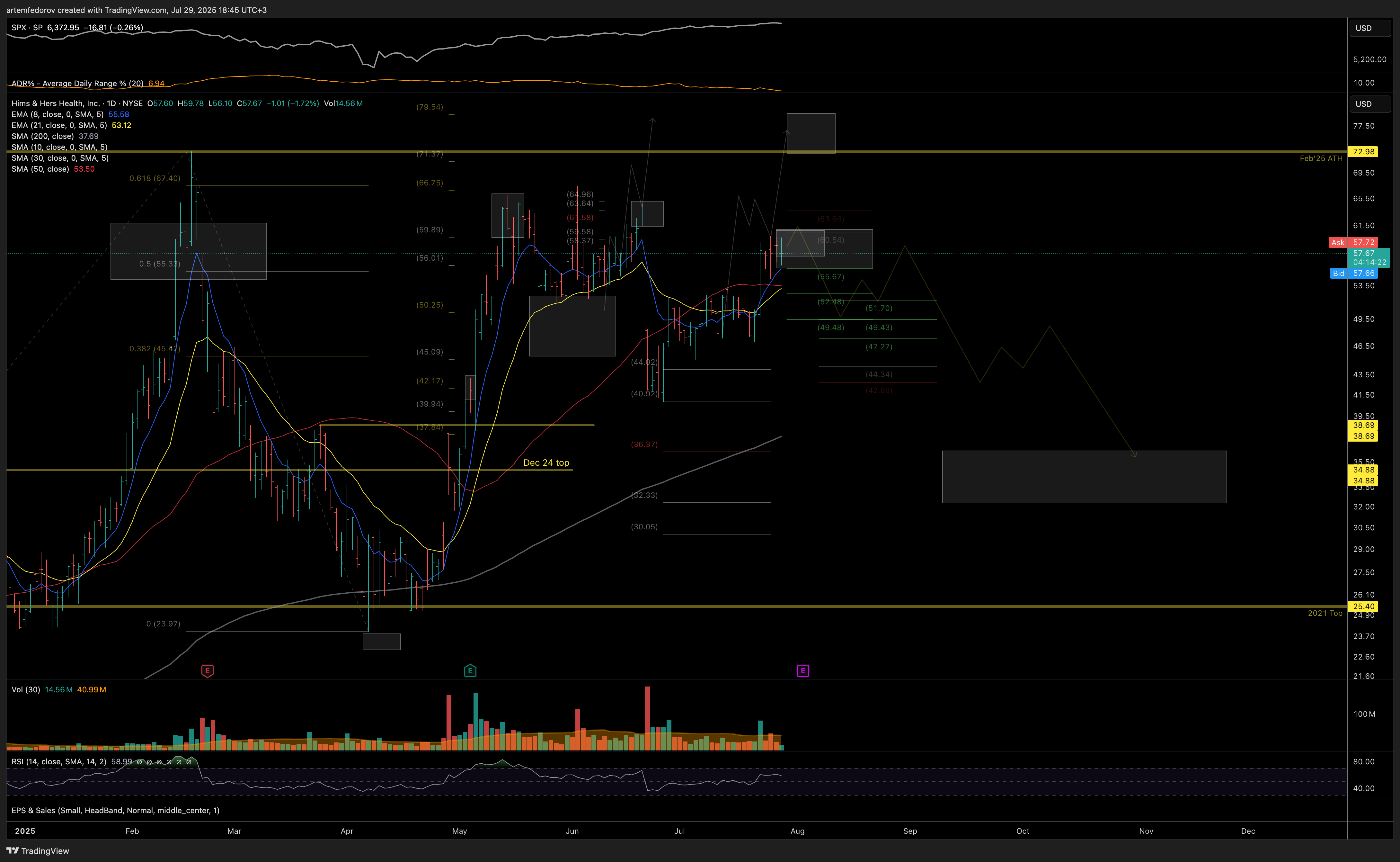This screenshot has height=862, width=1400.
Task: Click the Nov label on time axis
Action: point(1146,831)
